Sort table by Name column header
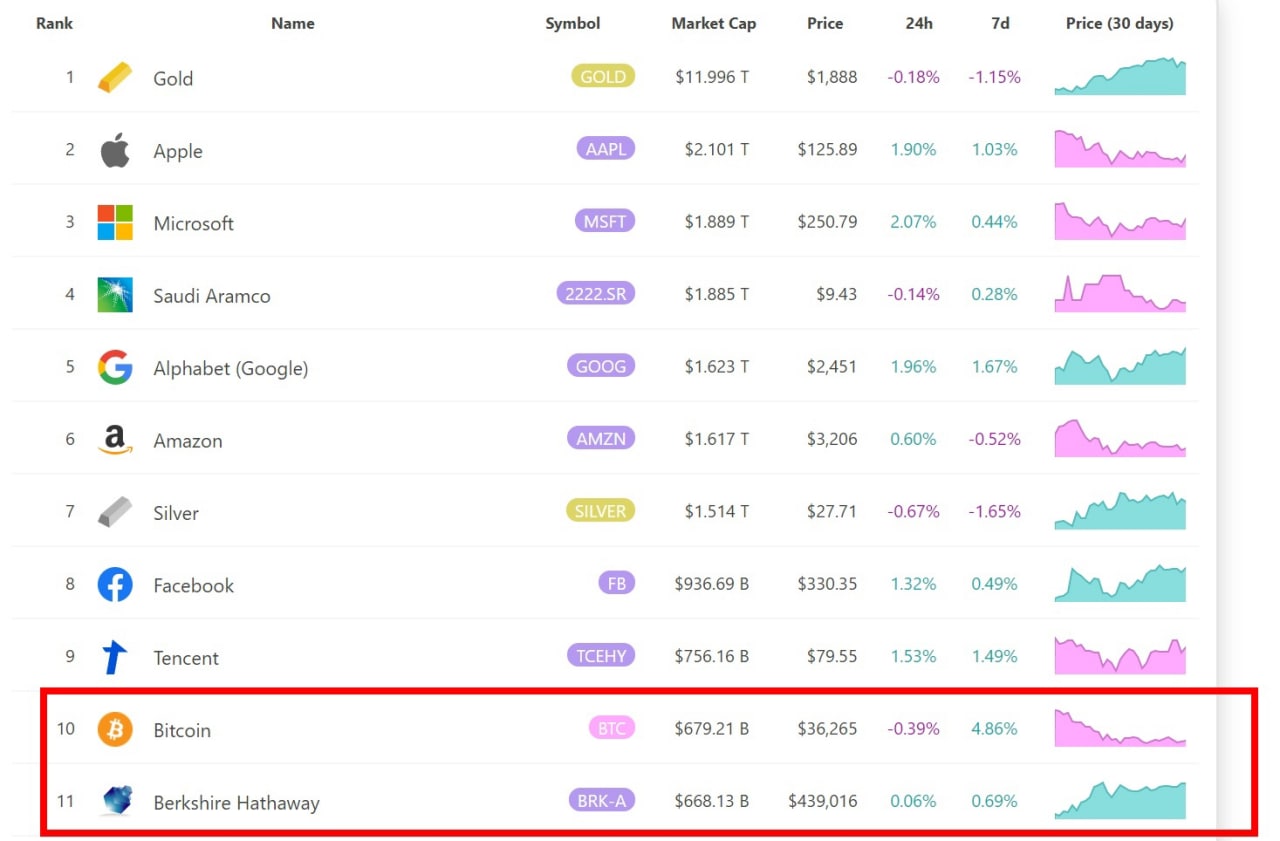This screenshot has height=841, width=1280. pyautogui.click(x=293, y=23)
